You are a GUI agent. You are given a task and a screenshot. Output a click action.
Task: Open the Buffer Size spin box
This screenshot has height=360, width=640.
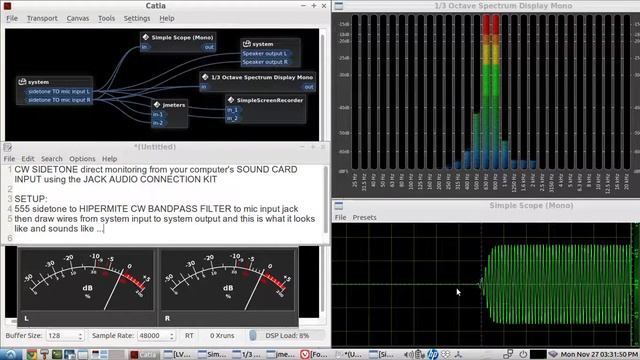click(65, 336)
